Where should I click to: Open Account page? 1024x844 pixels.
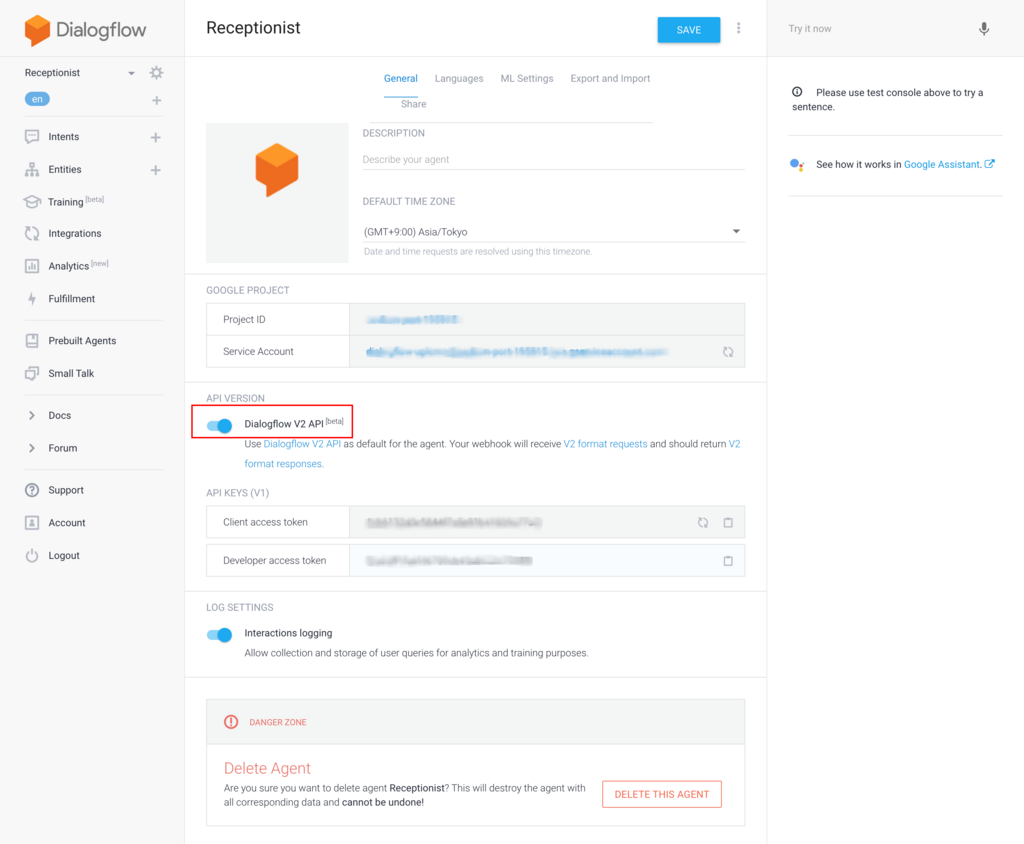click(67, 523)
